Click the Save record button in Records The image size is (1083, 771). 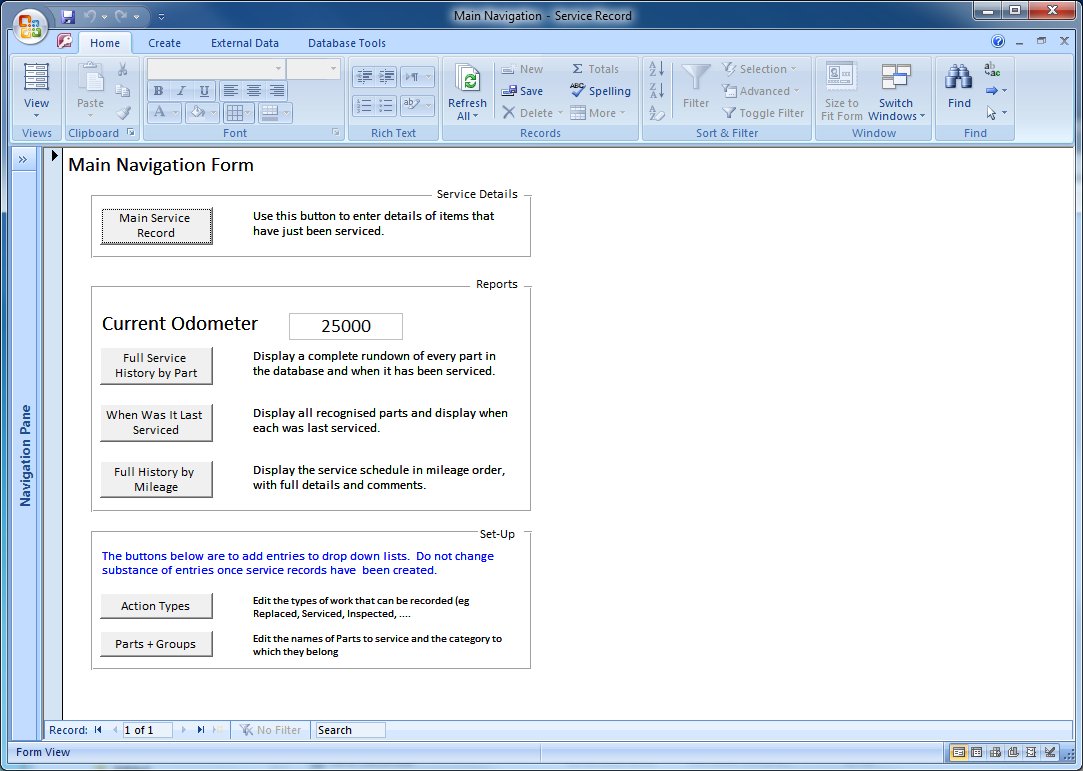(522, 91)
